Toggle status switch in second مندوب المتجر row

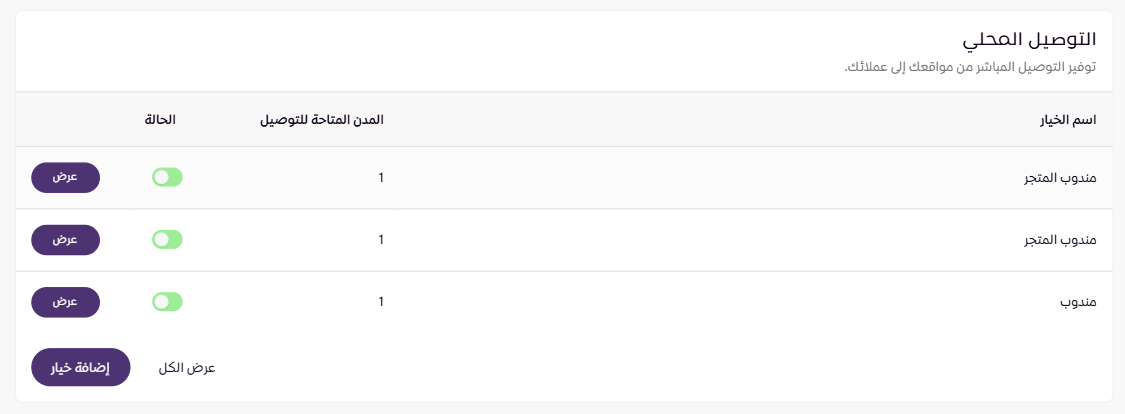[167, 239]
